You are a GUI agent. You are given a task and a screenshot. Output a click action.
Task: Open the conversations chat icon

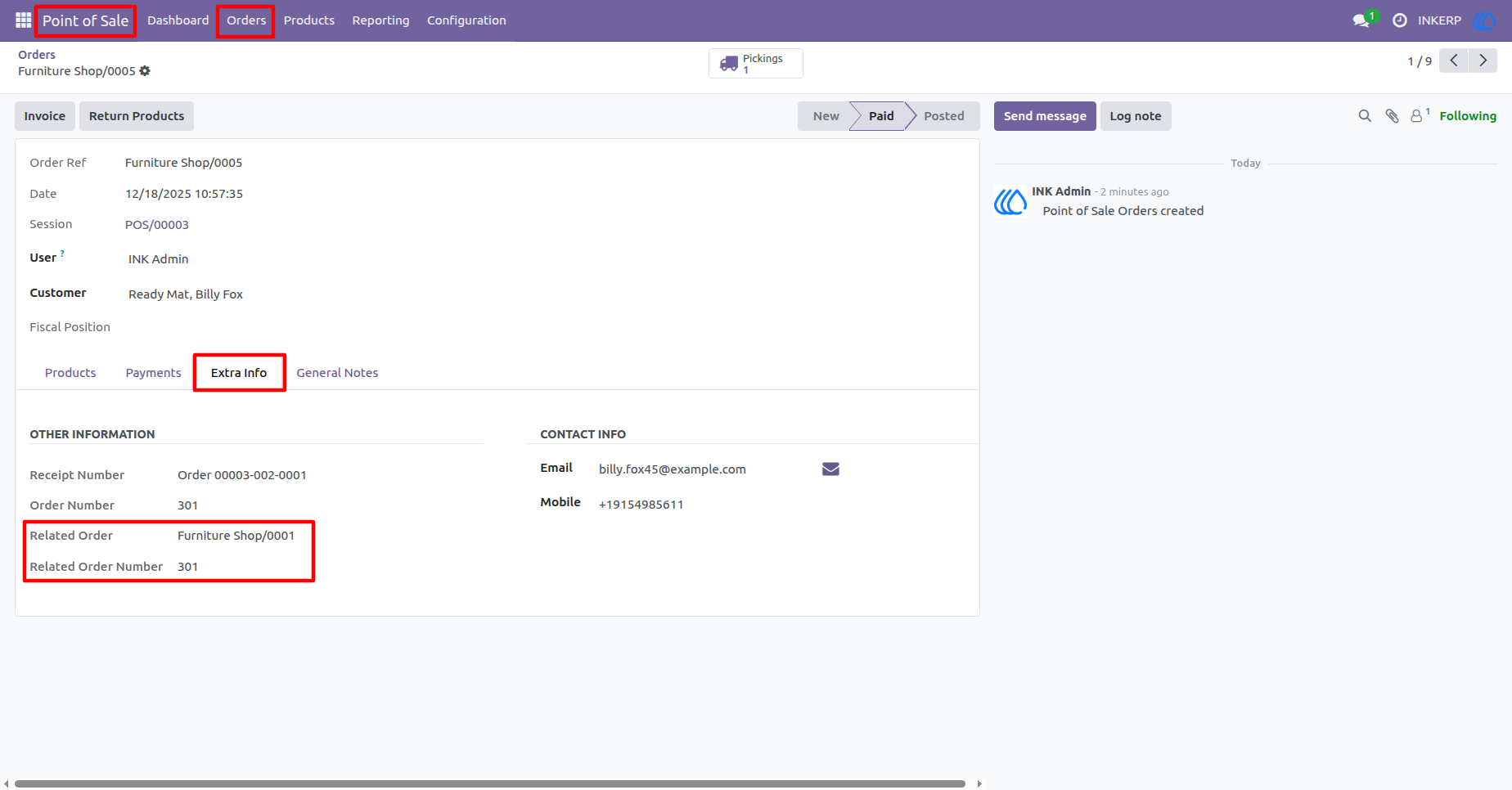(1361, 20)
